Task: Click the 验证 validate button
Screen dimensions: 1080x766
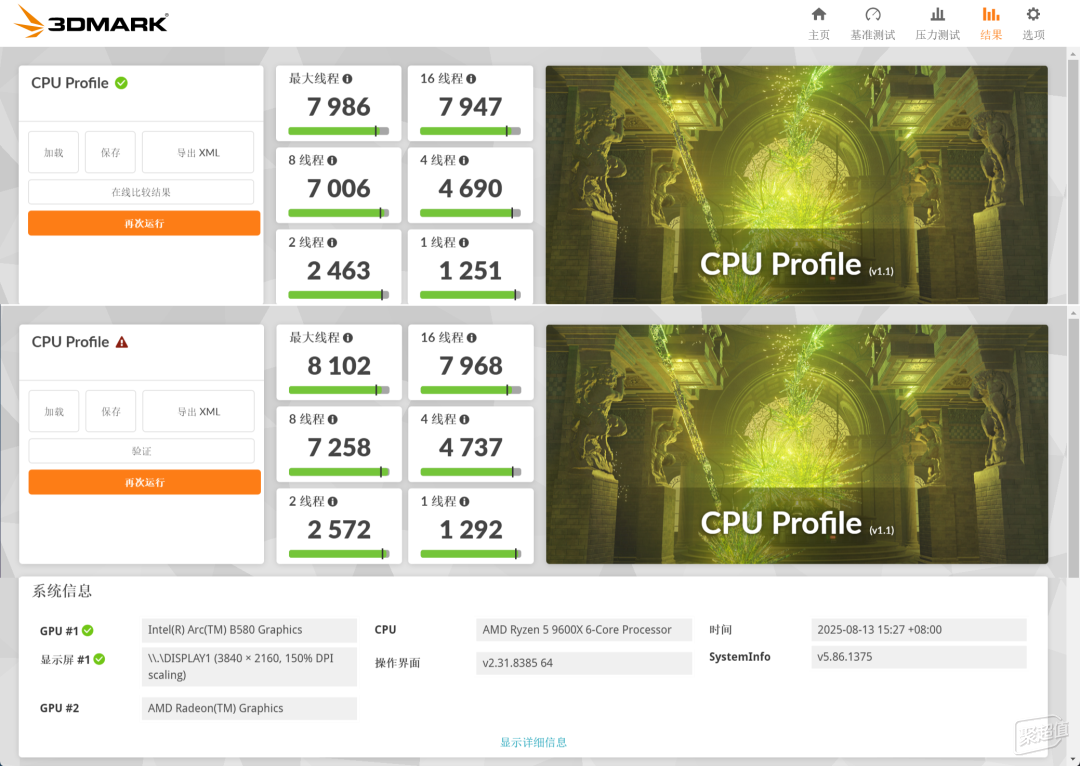Action: click(141, 451)
